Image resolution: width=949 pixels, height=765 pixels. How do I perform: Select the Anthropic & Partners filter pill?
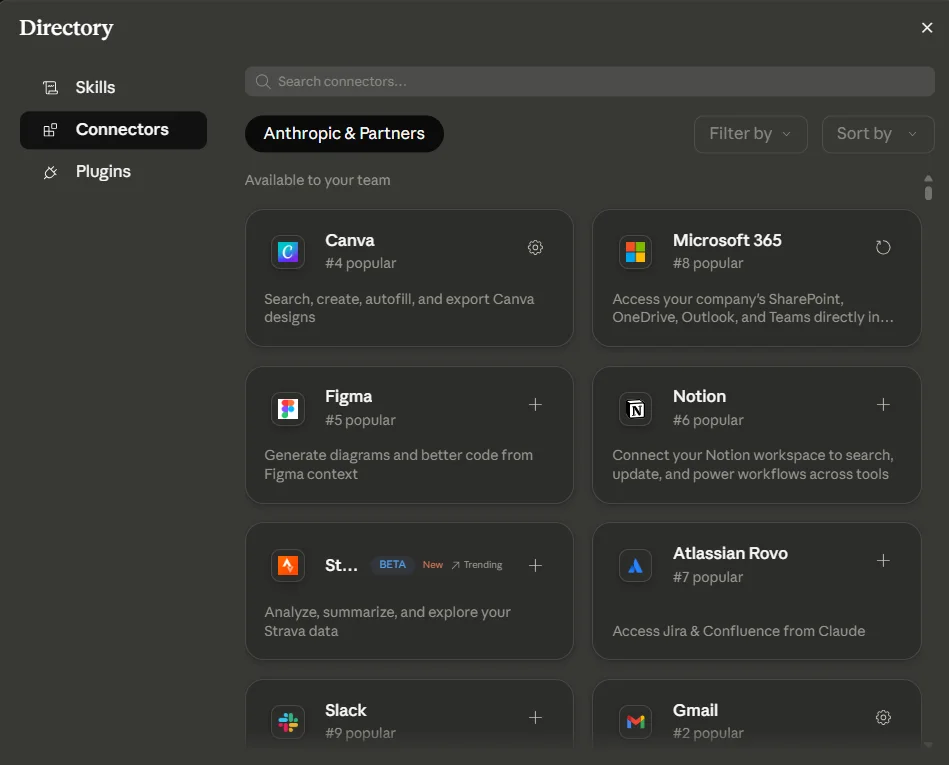(x=344, y=134)
